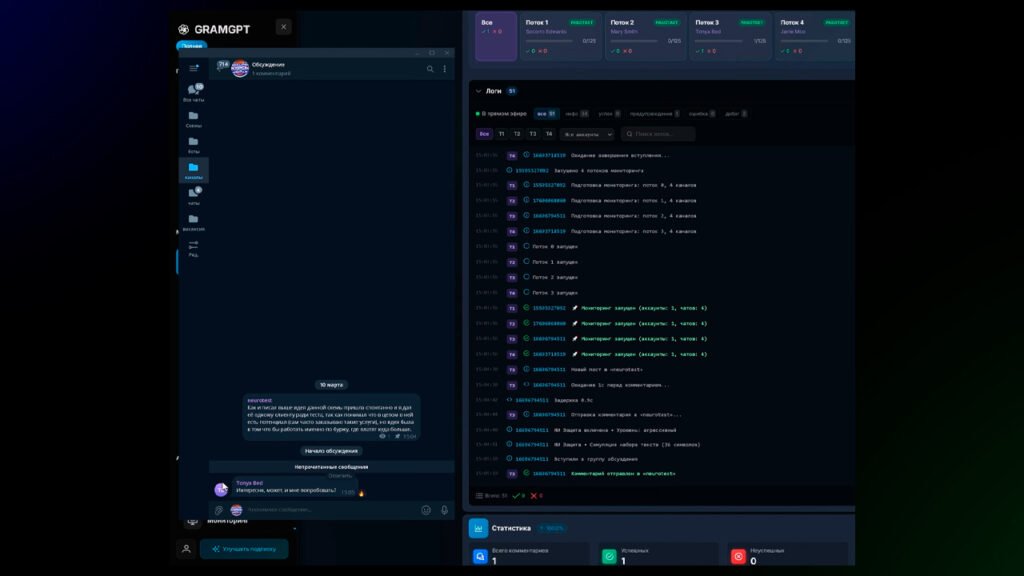Click the log search field
Image resolution: width=1024 pixels, height=576 pixels.
(658, 134)
